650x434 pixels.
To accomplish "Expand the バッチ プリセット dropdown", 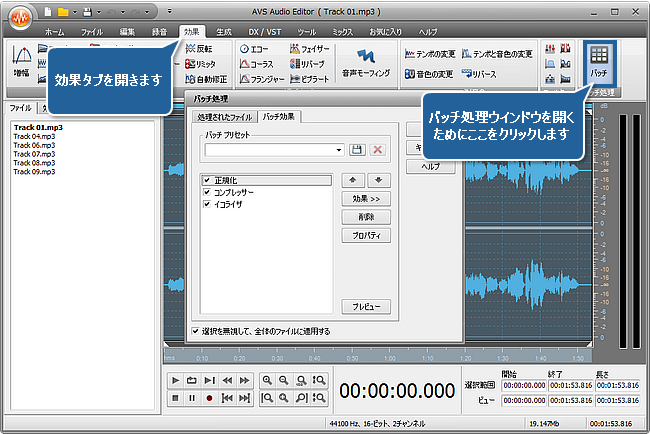I will 339,149.
